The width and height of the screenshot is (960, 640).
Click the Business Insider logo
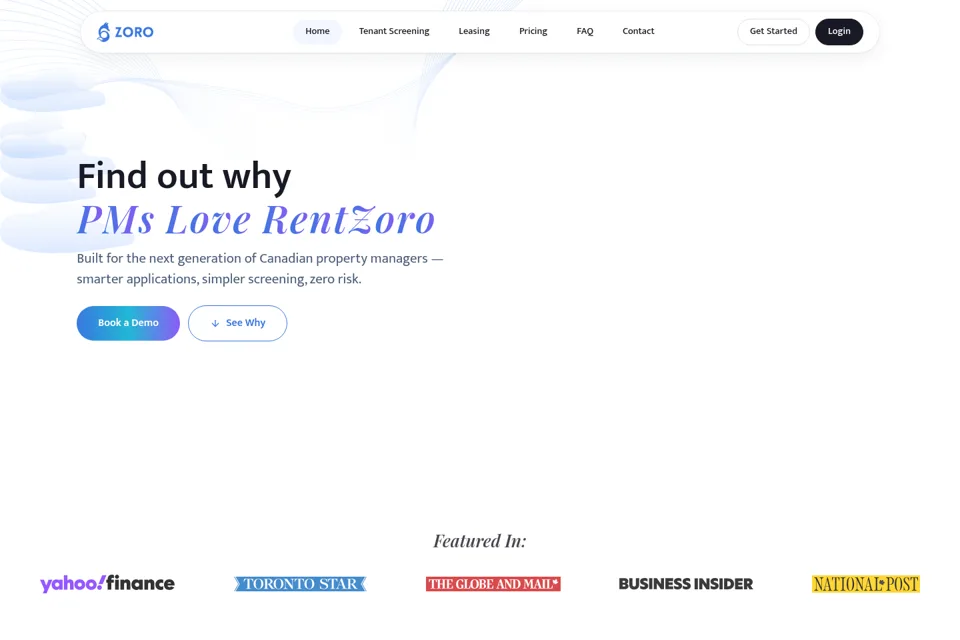tap(686, 584)
